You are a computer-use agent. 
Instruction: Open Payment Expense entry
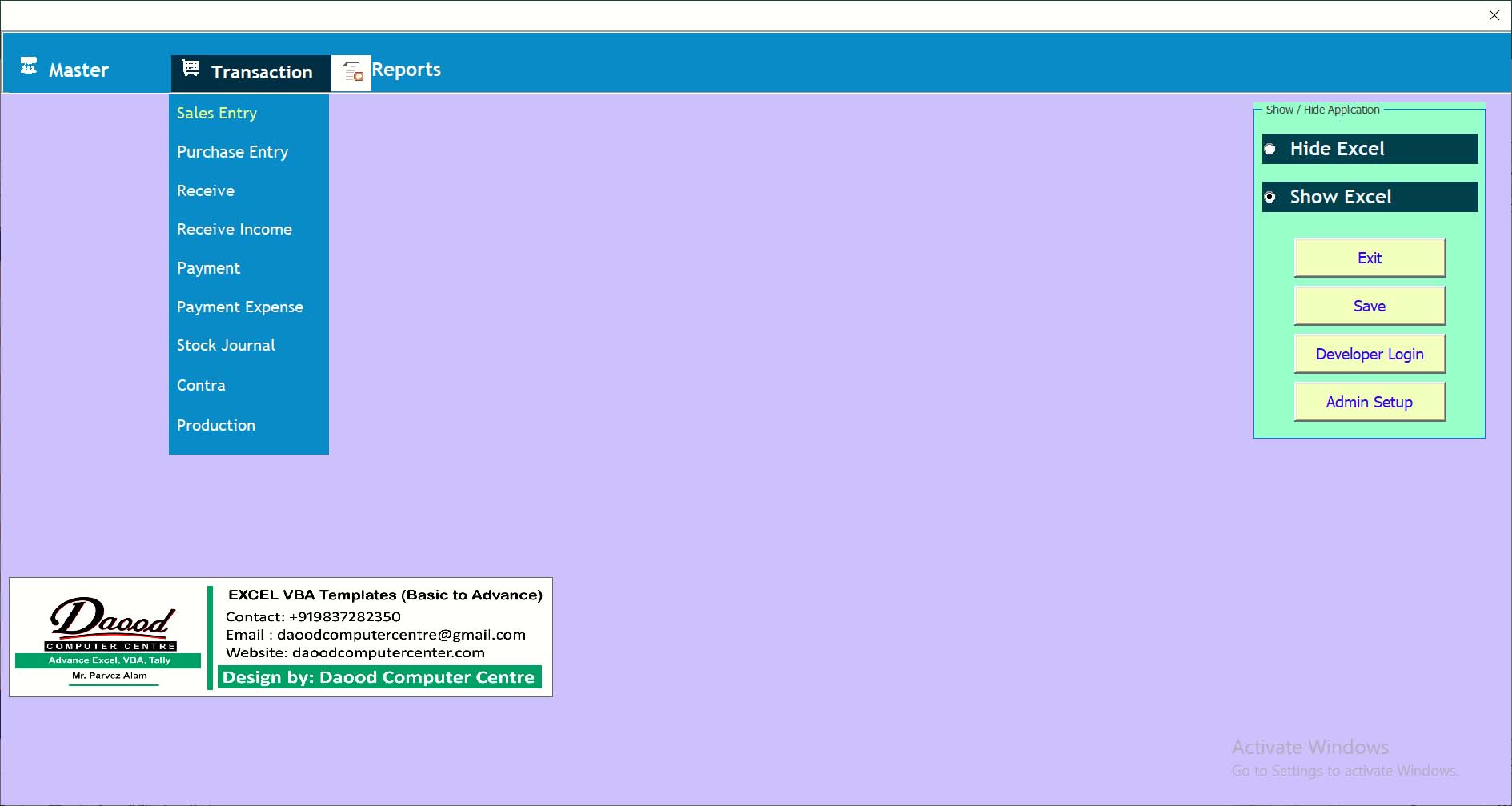coord(240,307)
